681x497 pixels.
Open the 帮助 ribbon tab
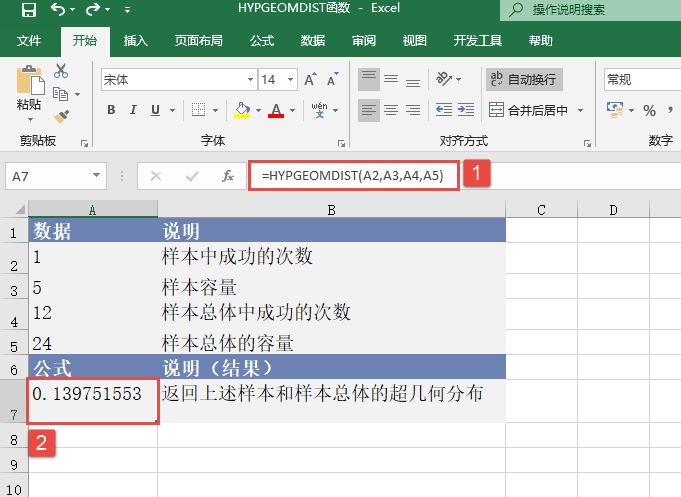[x=540, y=41]
